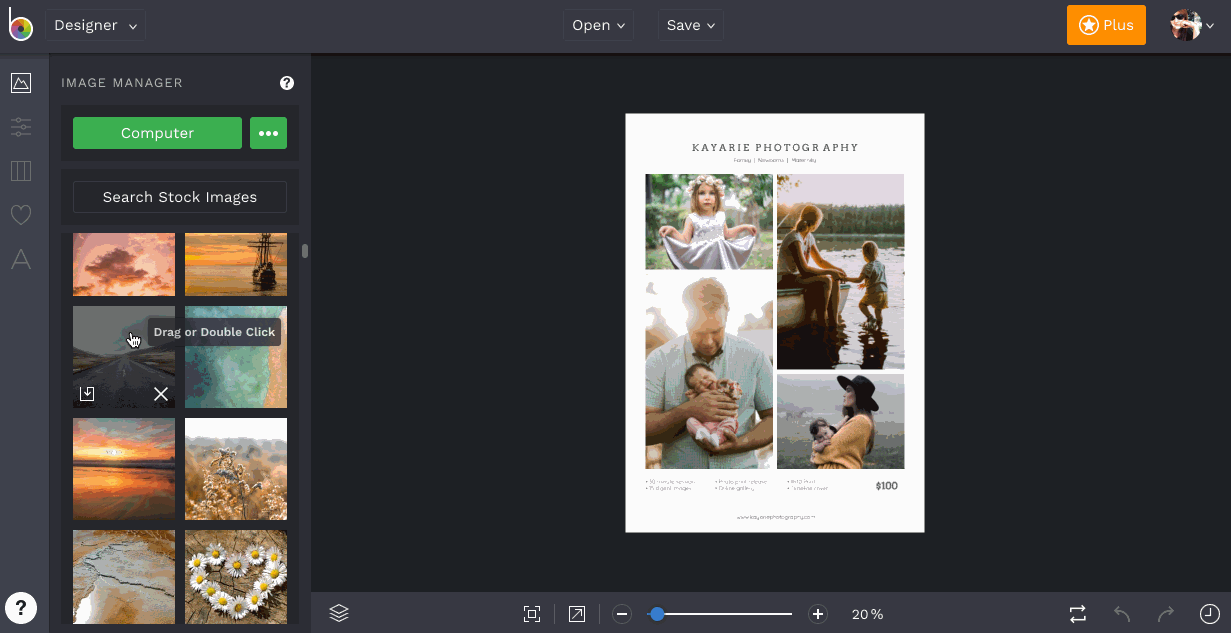Select the pink clouds thumbnail
The height and width of the screenshot is (633, 1231).
click(x=124, y=264)
